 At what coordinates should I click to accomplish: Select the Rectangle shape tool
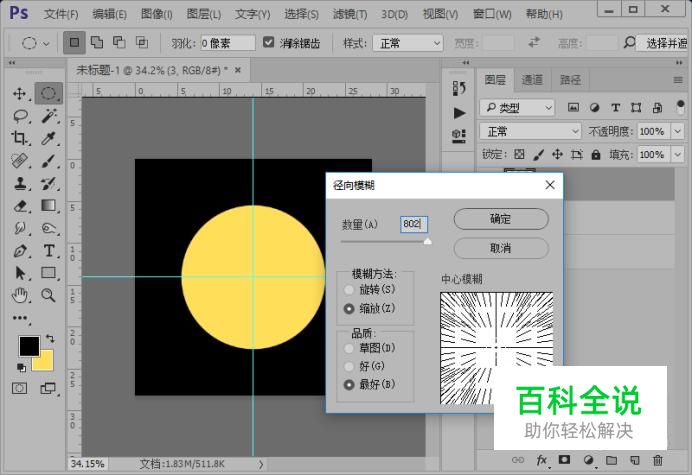tap(49, 273)
